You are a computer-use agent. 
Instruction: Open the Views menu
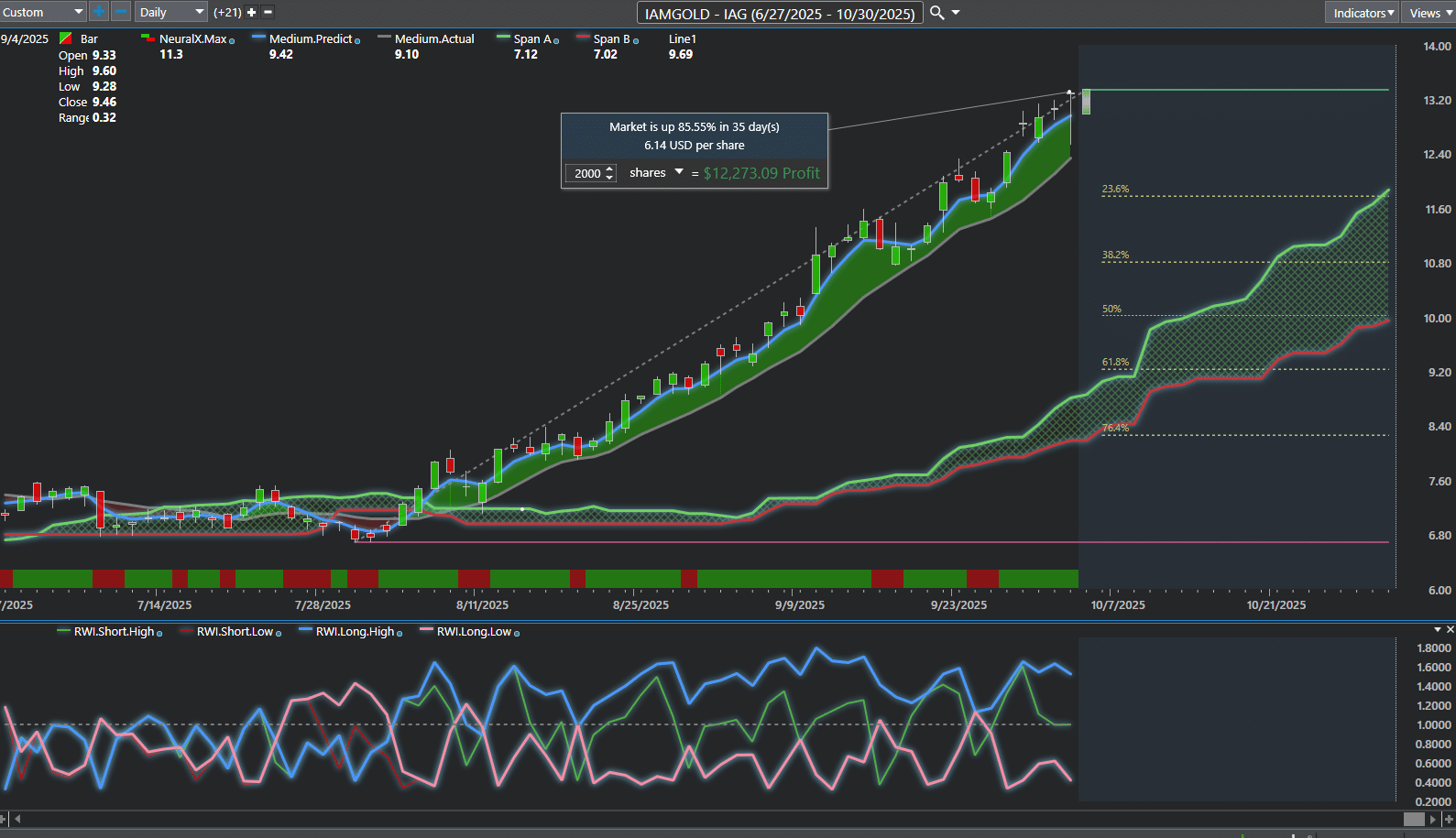click(1429, 13)
